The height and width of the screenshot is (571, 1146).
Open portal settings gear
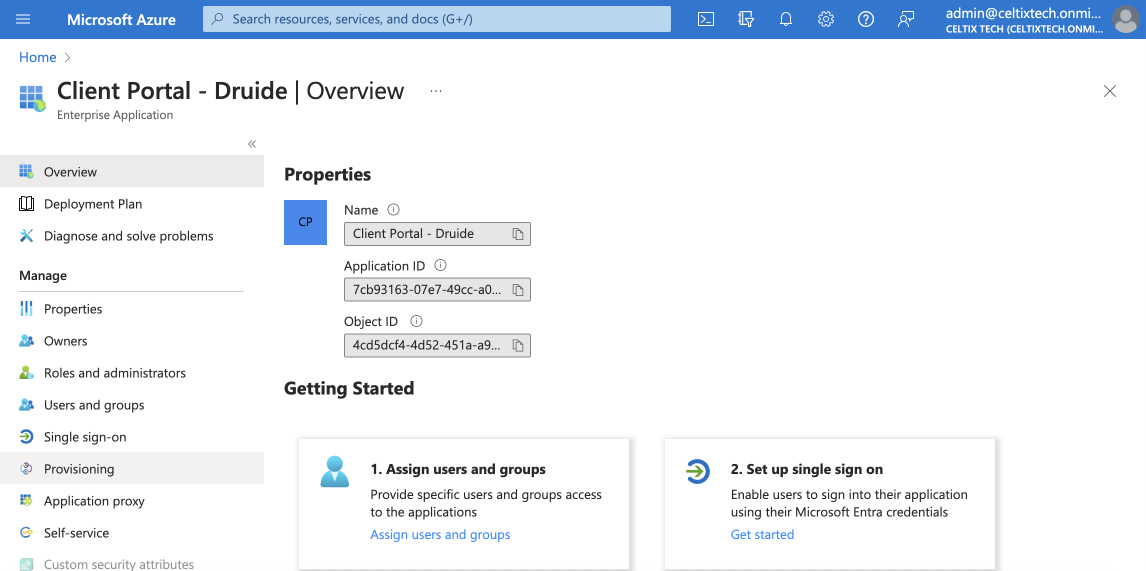(826, 19)
